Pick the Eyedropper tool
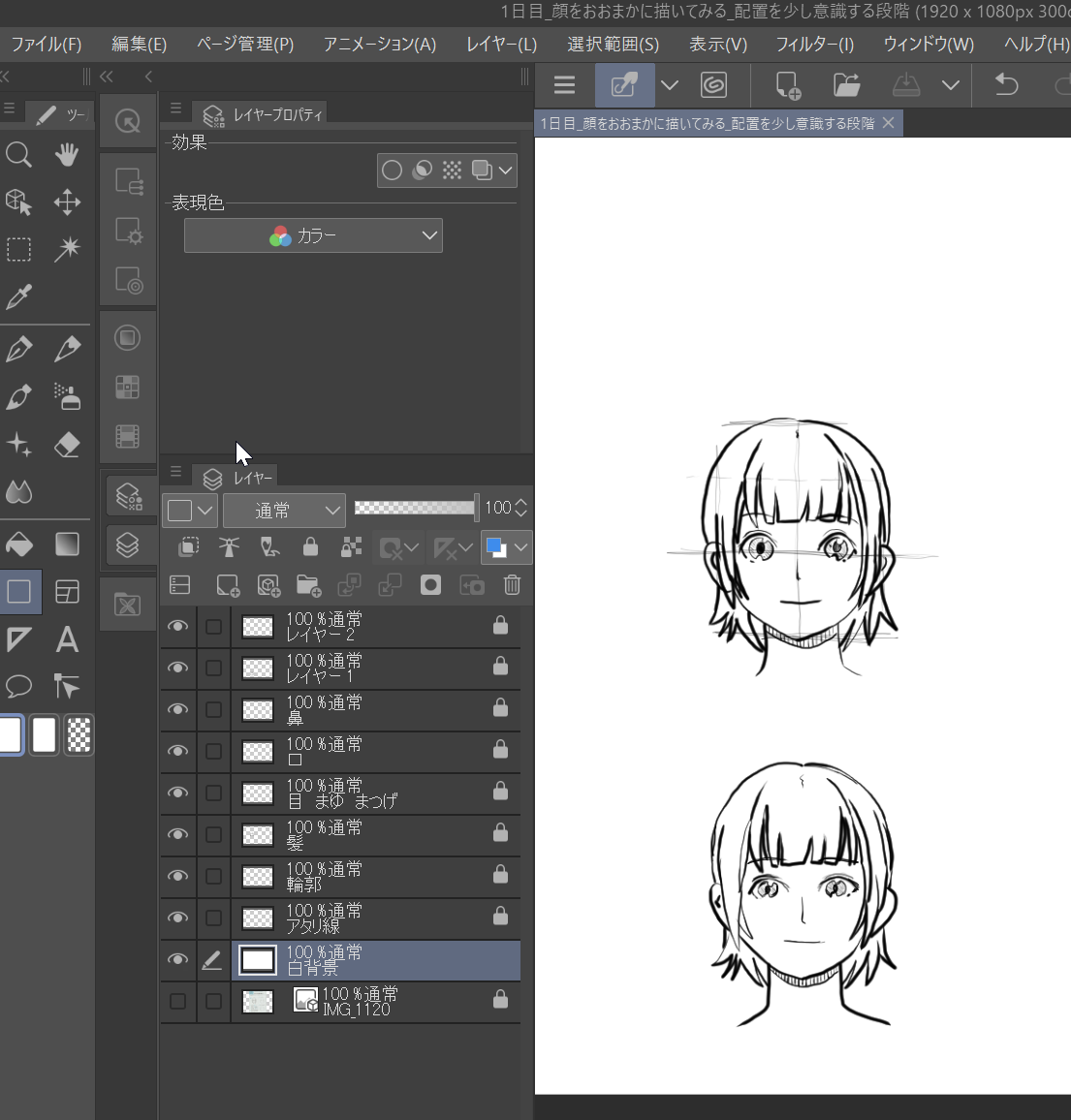This screenshot has height=1120, width=1071. (19, 296)
